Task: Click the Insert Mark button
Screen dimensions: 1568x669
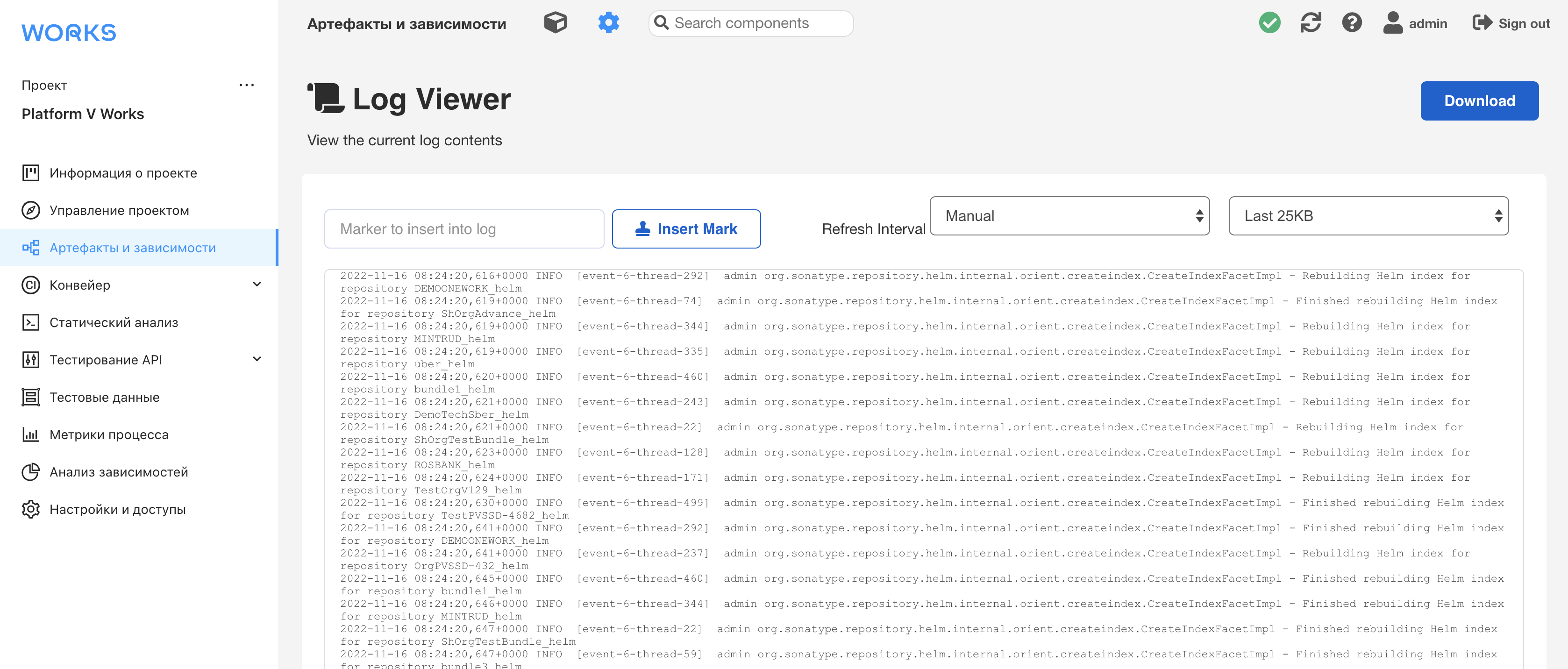Action: (x=686, y=229)
